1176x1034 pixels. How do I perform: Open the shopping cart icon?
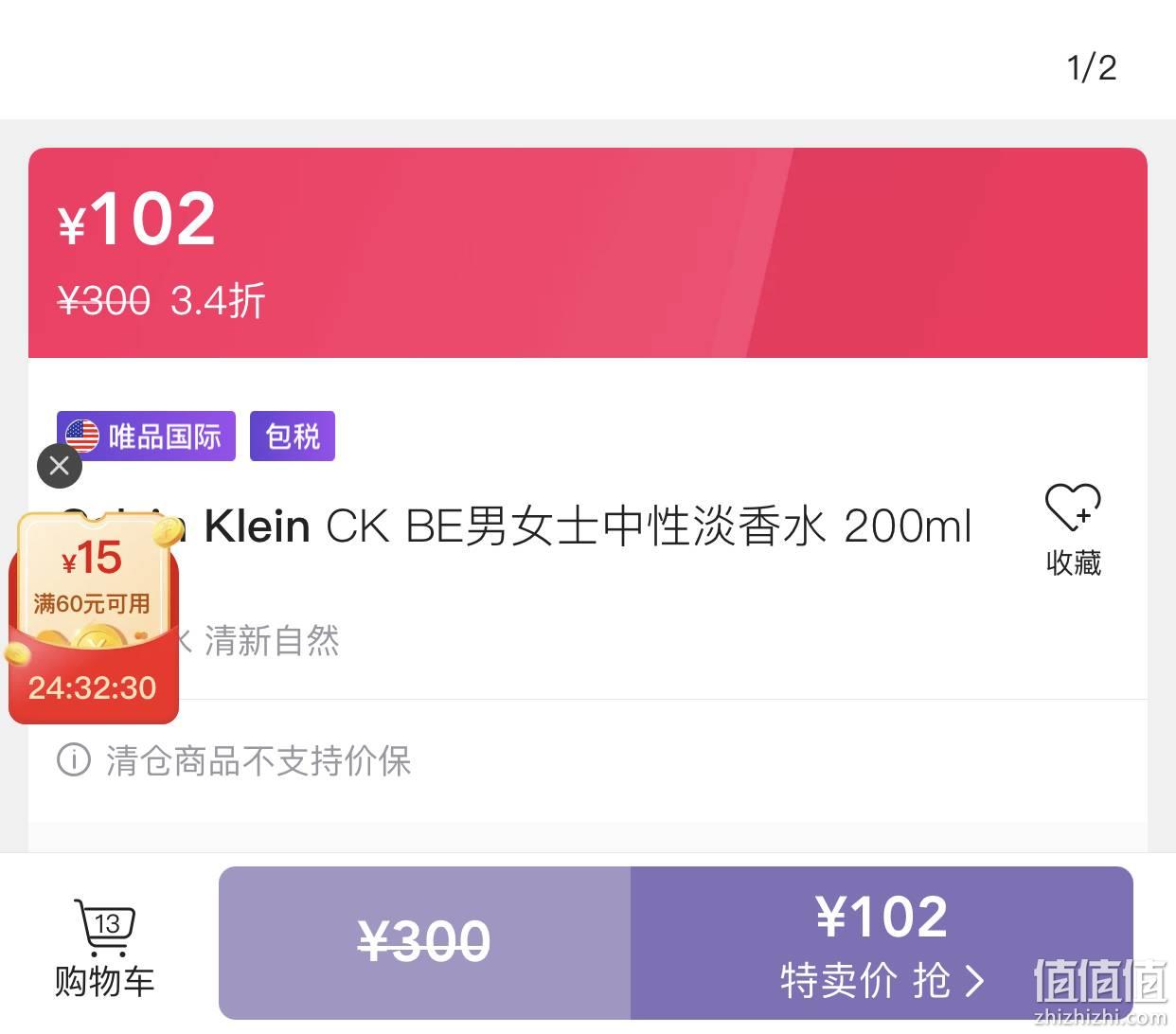pyautogui.click(x=105, y=928)
